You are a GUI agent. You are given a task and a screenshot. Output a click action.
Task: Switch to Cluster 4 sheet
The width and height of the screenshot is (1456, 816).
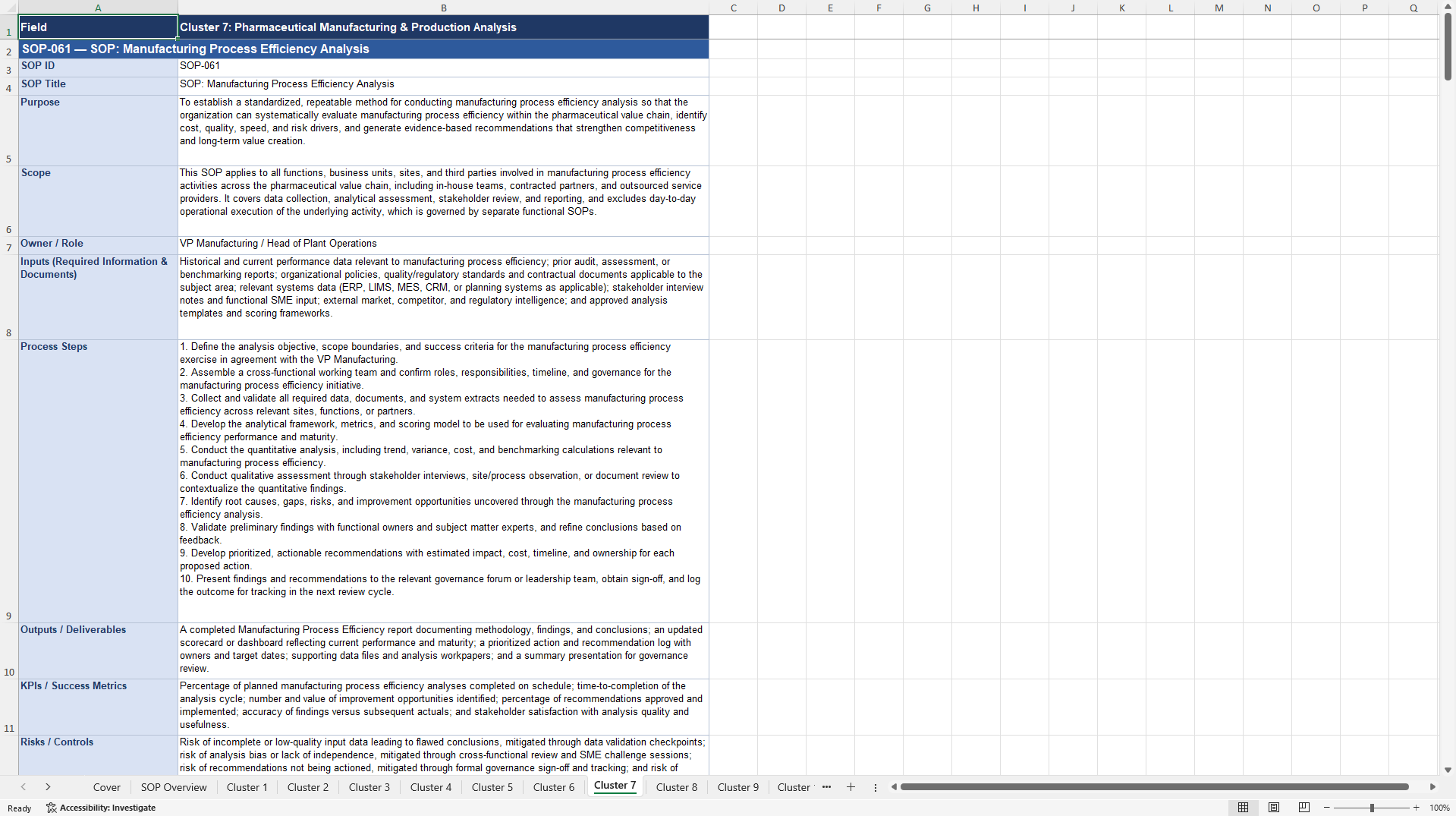click(x=431, y=787)
